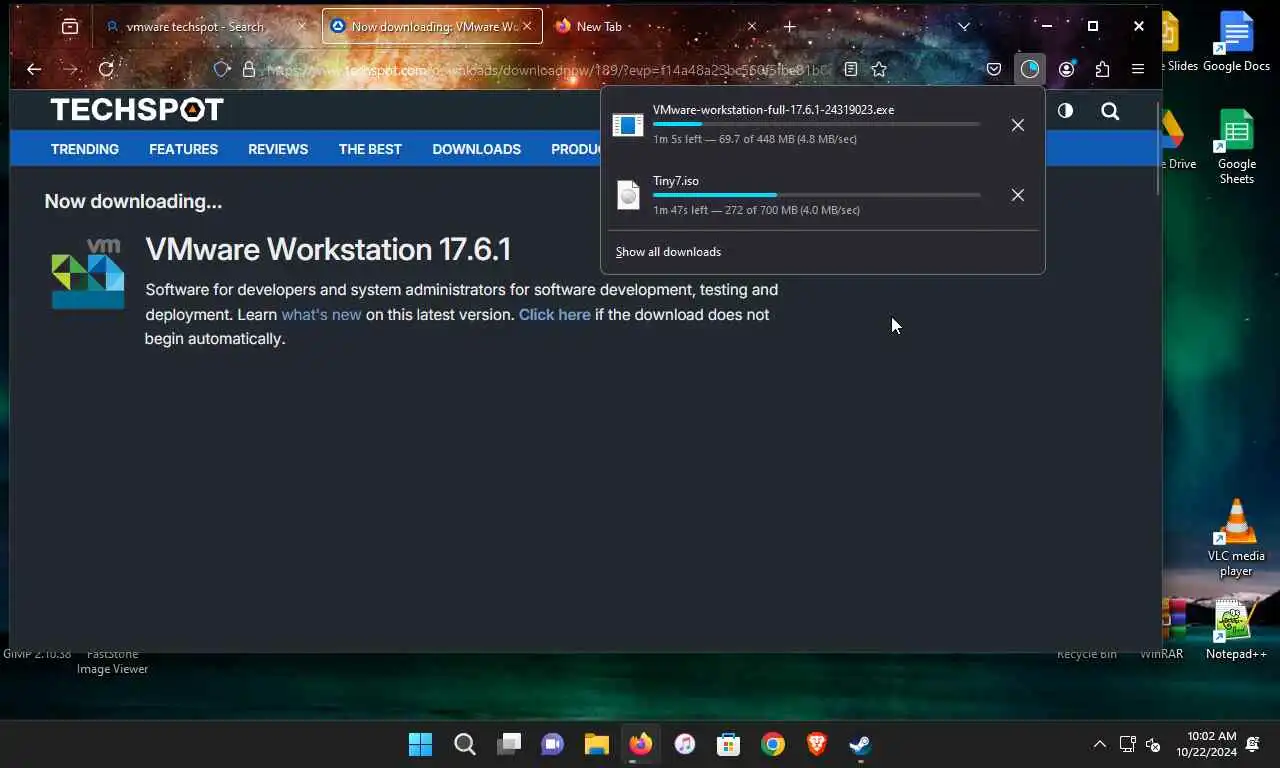
Task: Open the Firefox hamburger application menu
Action: tap(1138, 69)
